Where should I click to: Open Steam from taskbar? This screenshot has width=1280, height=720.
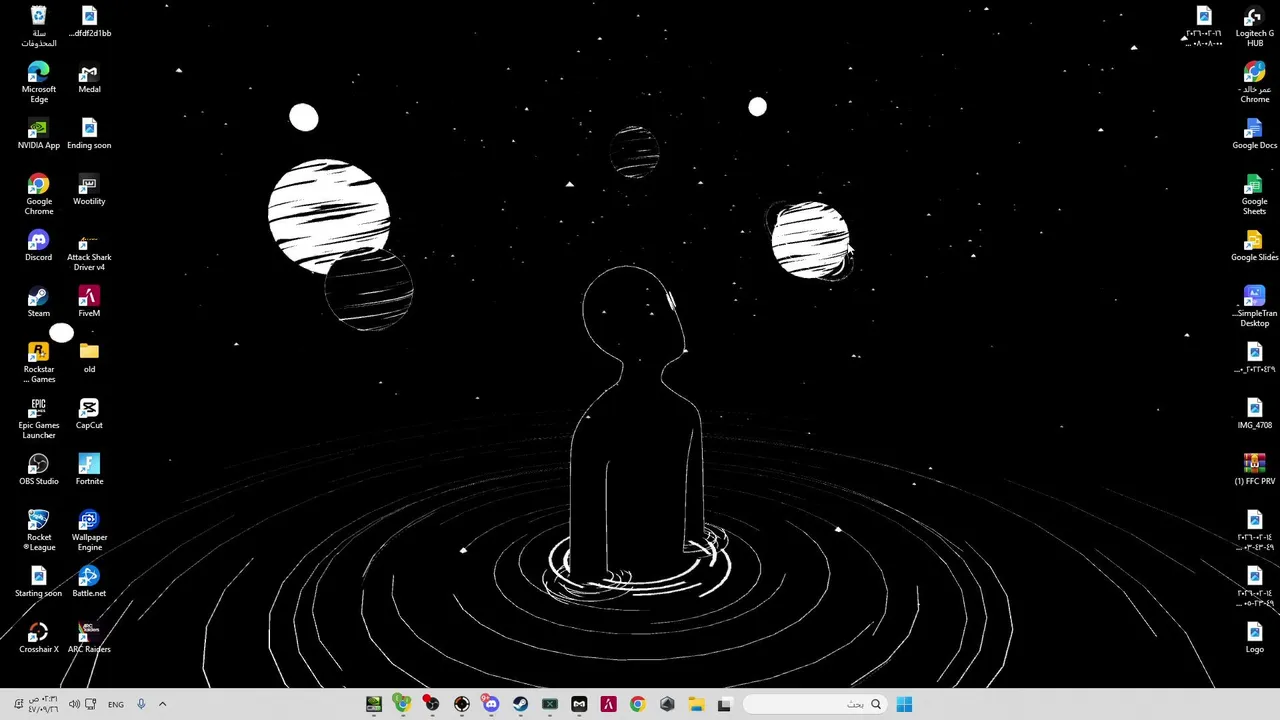pos(520,705)
